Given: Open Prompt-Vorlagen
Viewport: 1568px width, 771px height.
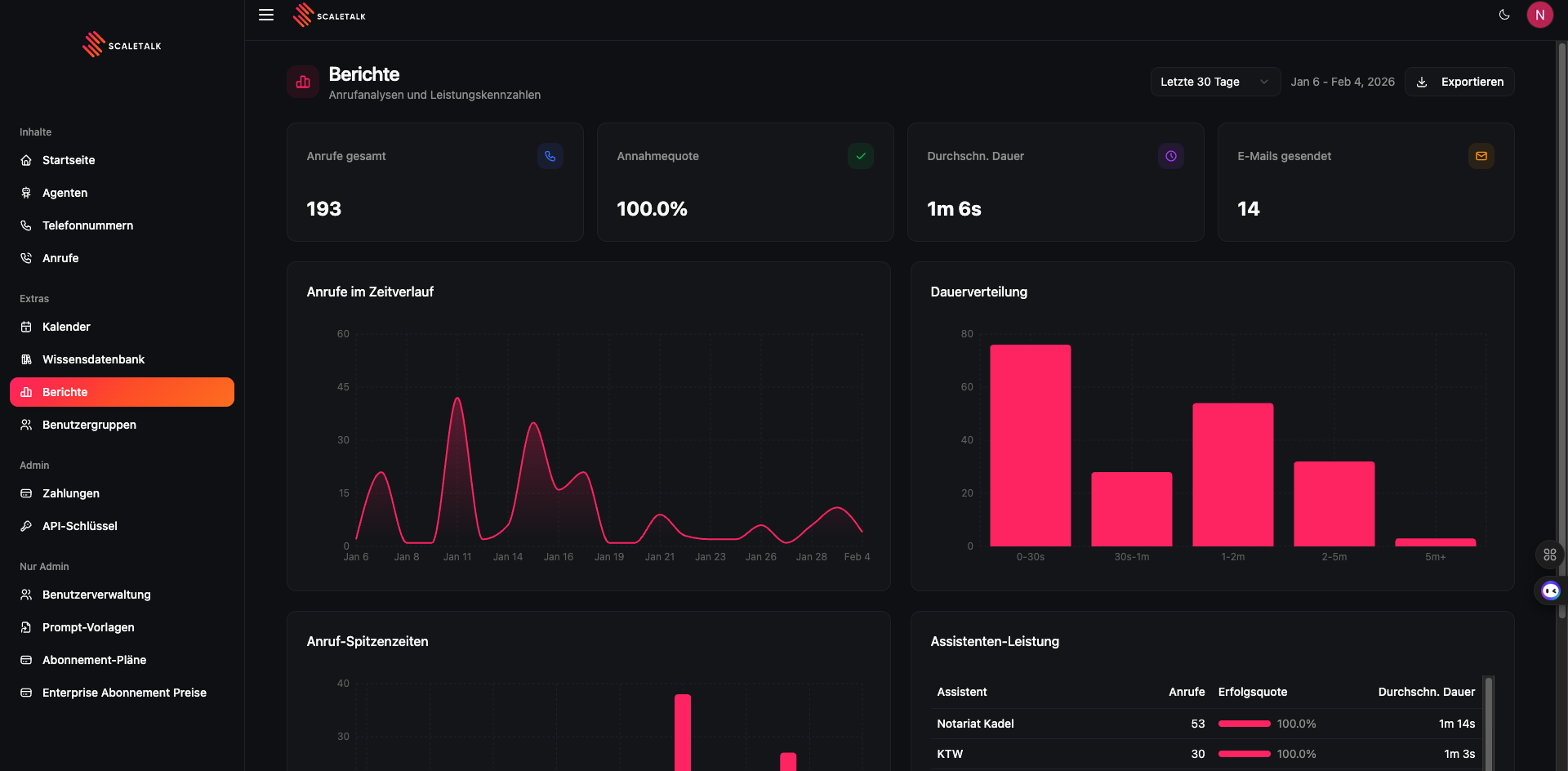Looking at the screenshot, I should pyautogui.click(x=122, y=627).
